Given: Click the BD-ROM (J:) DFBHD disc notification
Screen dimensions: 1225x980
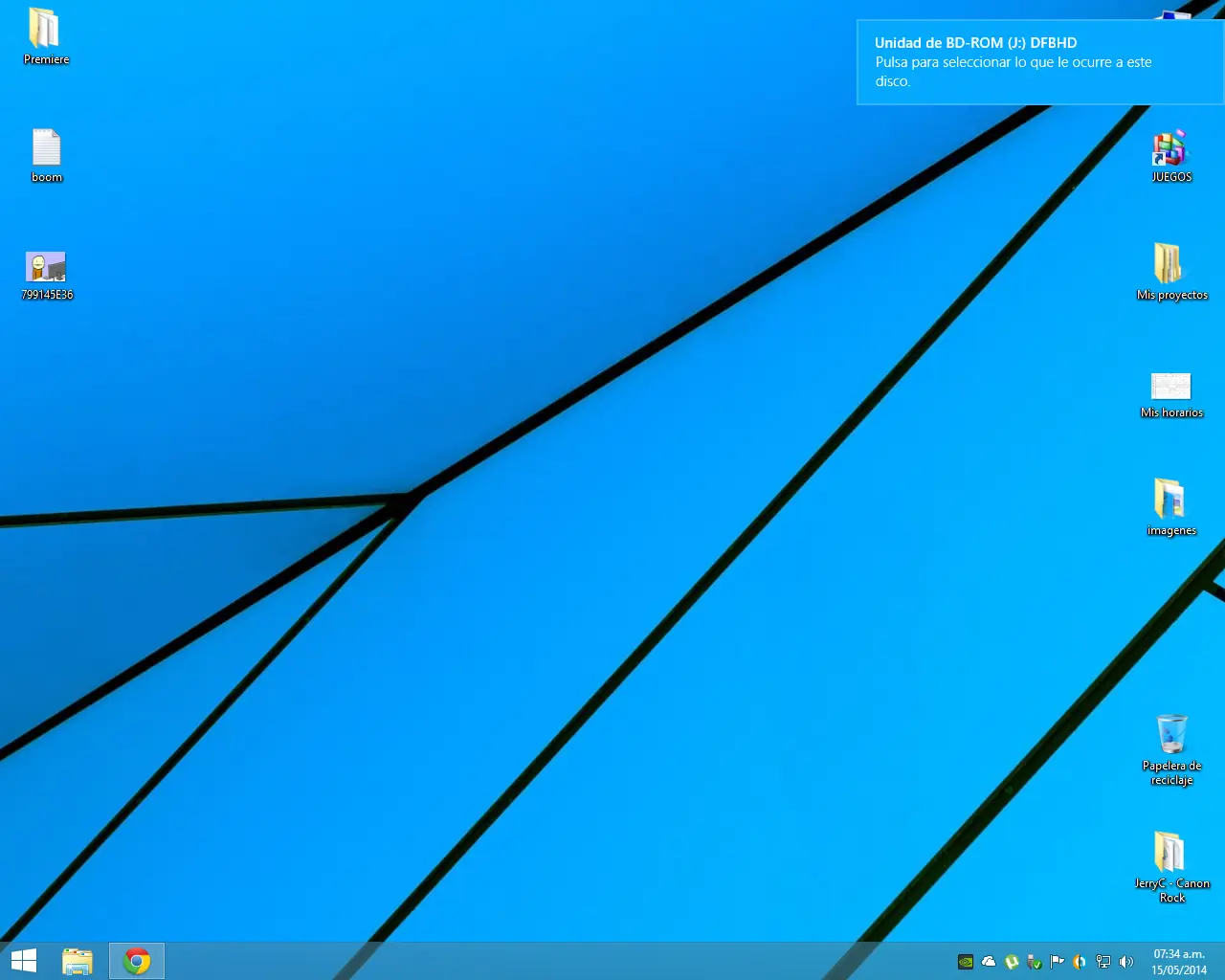Looking at the screenshot, I should (1040, 62).
